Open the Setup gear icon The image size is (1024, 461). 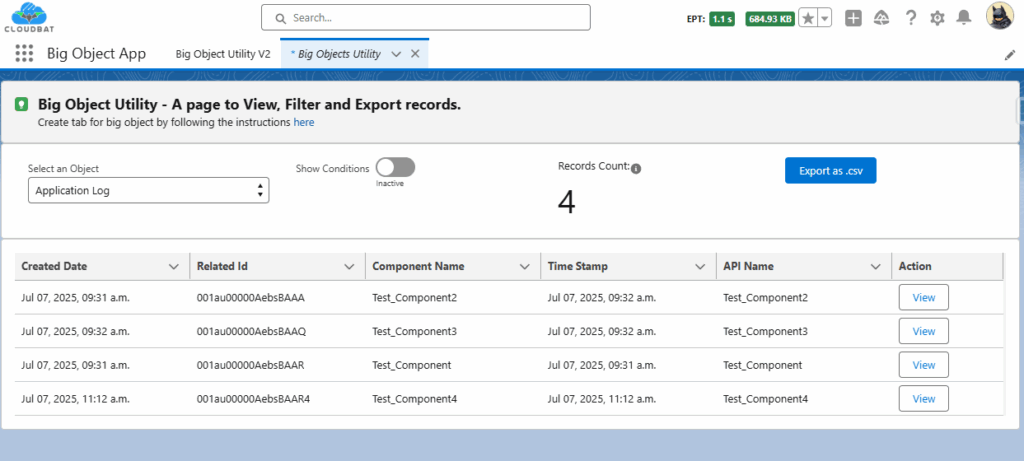pyautogui.click(x=937, y=18)
